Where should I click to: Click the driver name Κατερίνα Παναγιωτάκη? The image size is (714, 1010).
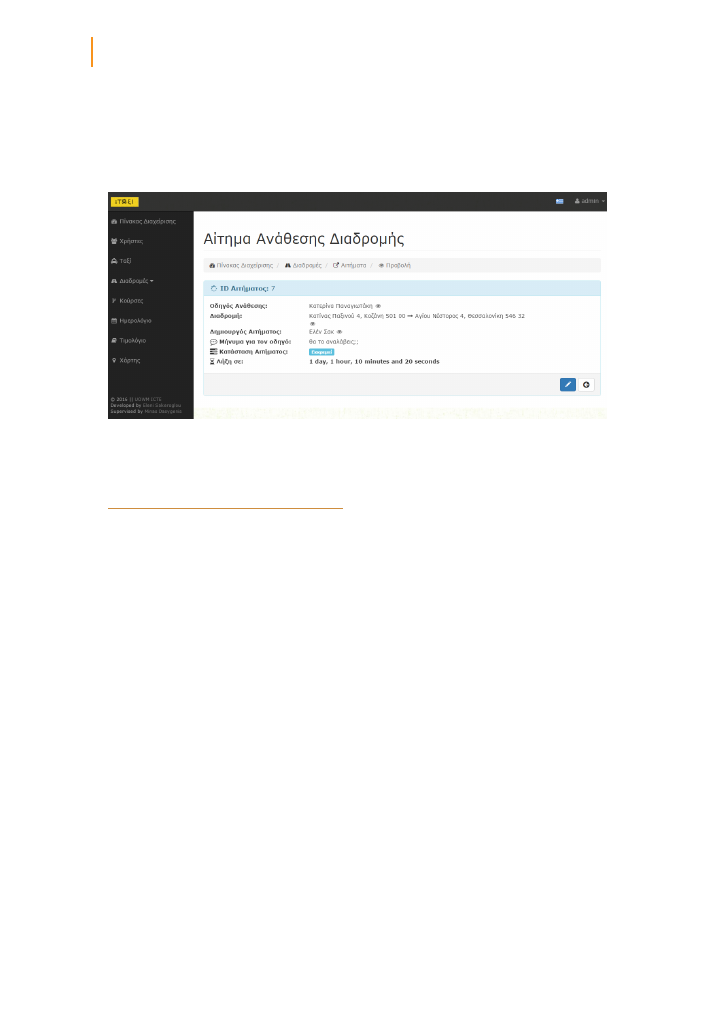click(341, 306)
